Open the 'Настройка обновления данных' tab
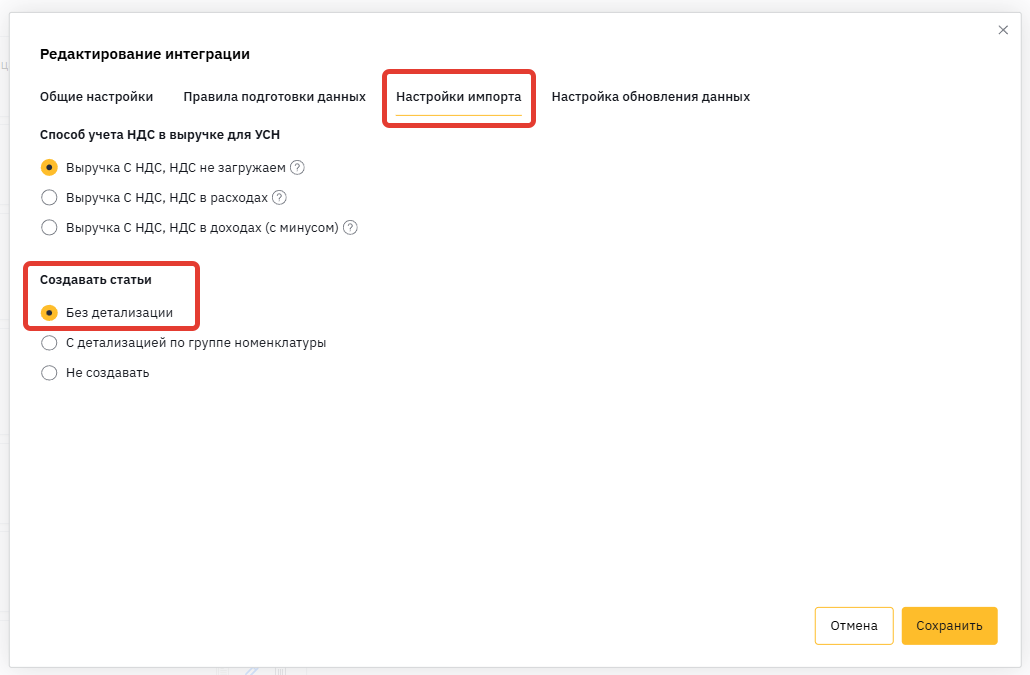Viewport: 1030px width, 675px height. coord(650,97)
